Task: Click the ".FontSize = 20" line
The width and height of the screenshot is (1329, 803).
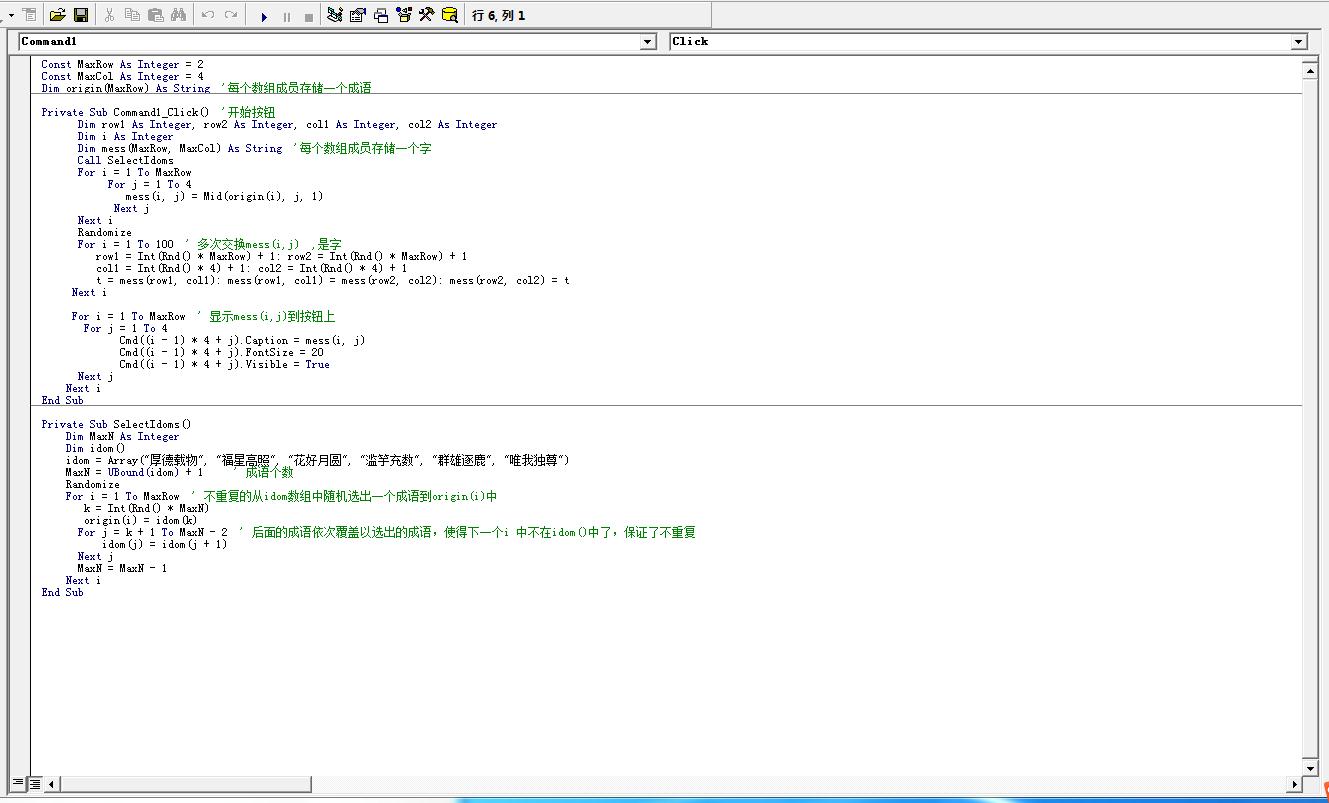Action: pyautogui.click(x=221, y=352)
